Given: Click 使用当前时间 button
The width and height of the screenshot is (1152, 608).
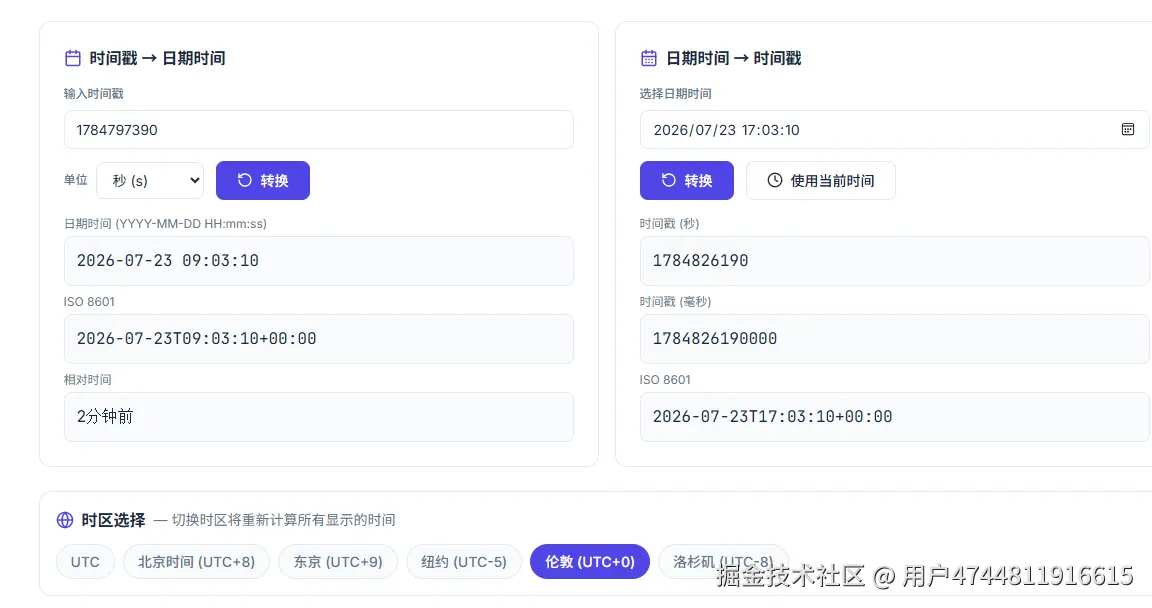Looking at the screenshot, I should (821, 180).
